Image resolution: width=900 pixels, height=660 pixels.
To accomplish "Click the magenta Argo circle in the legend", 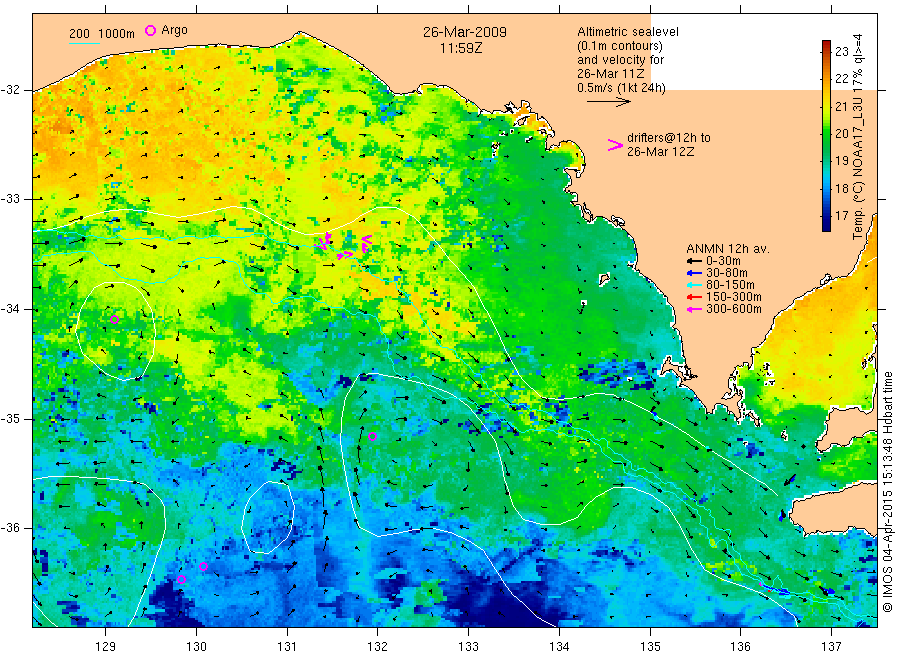I will [x=150, y=31].
